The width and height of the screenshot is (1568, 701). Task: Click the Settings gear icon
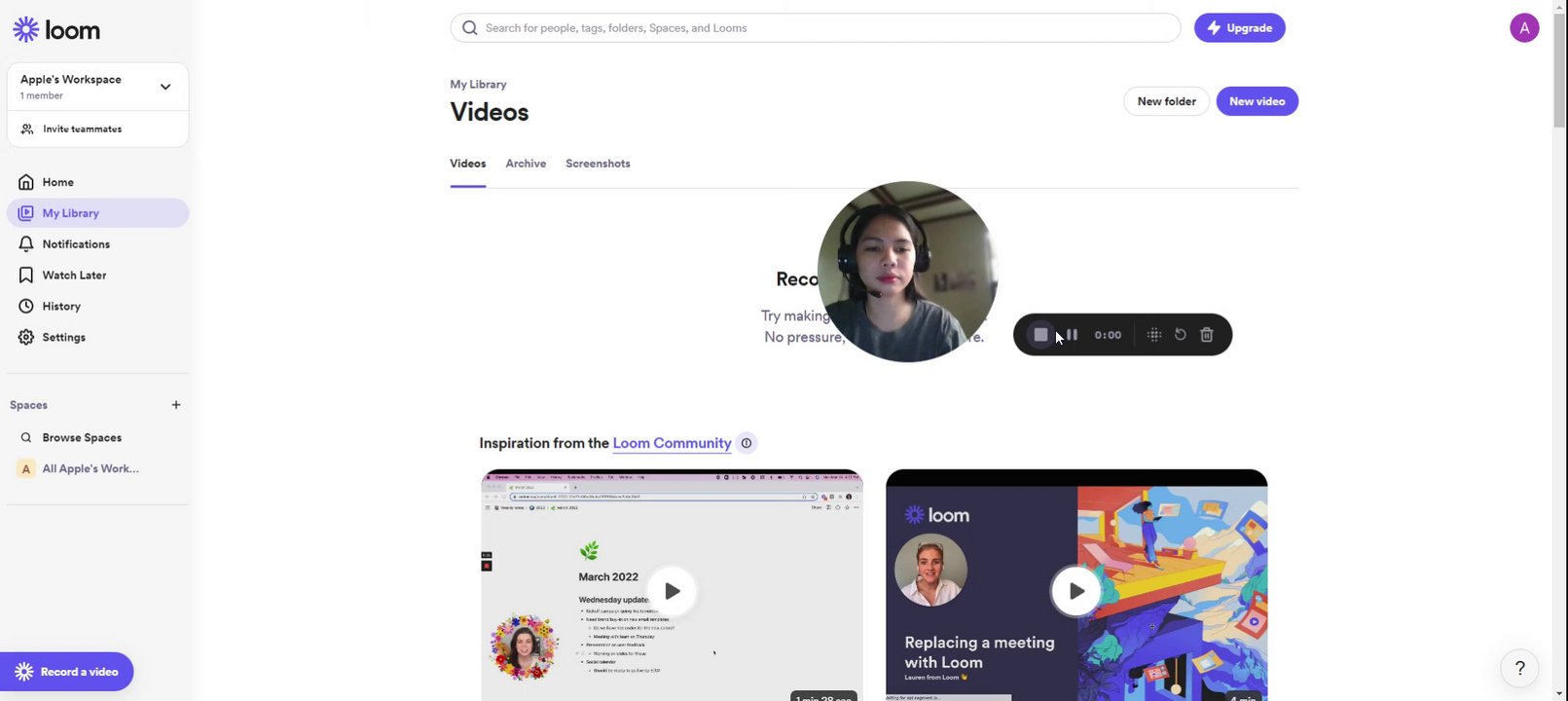(x=26, y=338)
